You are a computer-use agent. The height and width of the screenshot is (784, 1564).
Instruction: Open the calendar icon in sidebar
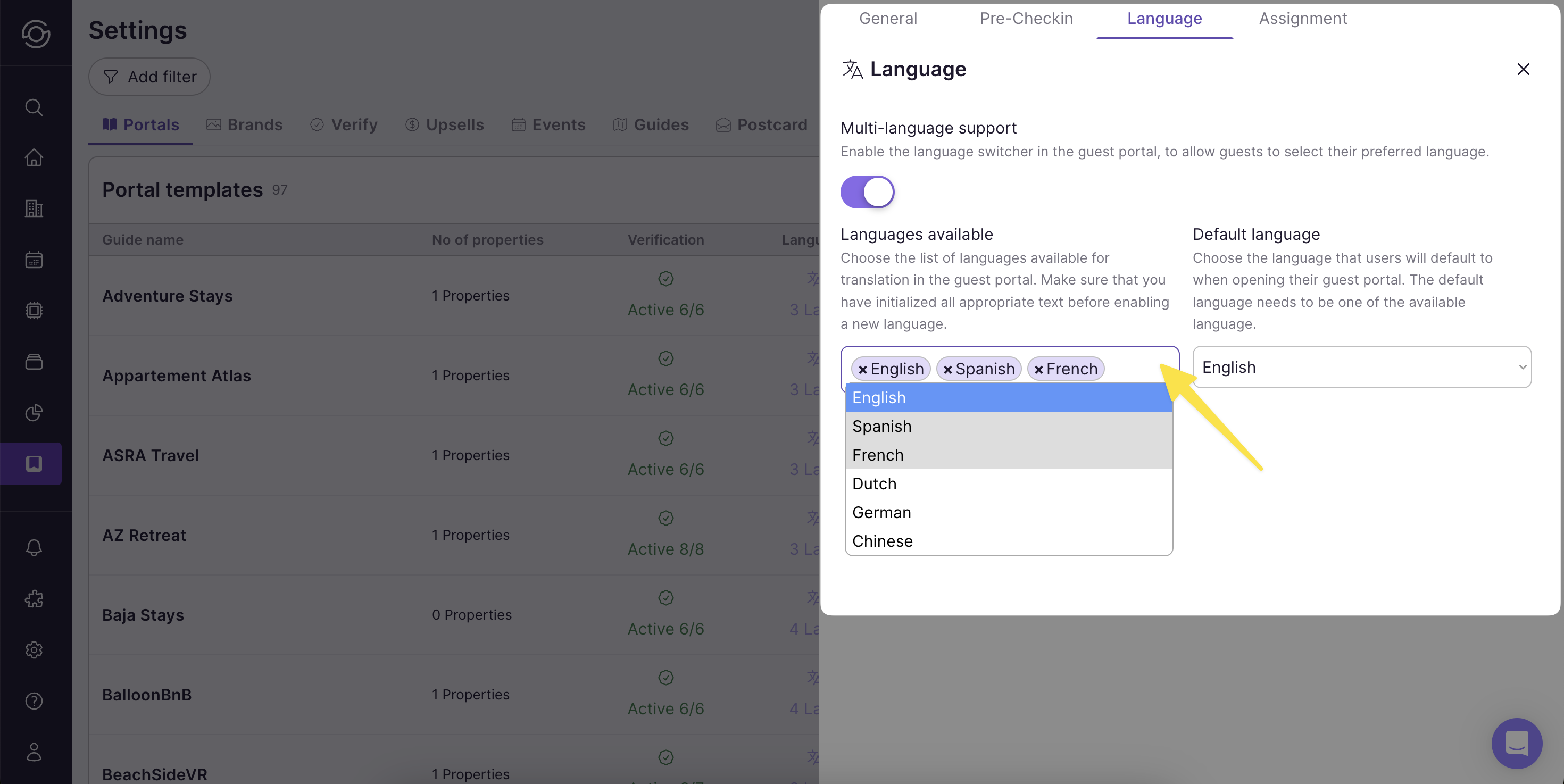(x=34, y=260)
